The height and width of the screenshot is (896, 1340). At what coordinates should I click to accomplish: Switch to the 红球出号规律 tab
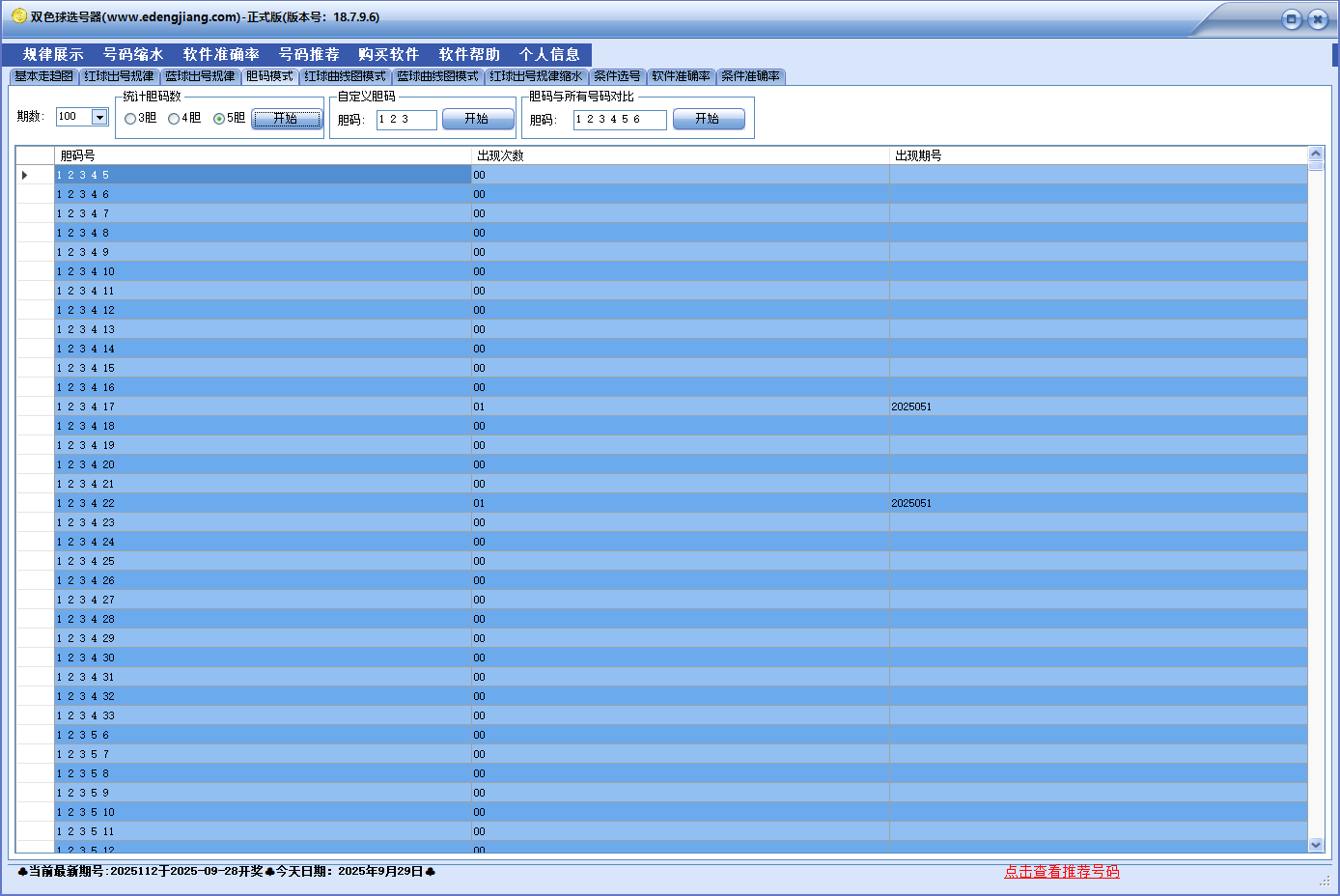(119, 76)
